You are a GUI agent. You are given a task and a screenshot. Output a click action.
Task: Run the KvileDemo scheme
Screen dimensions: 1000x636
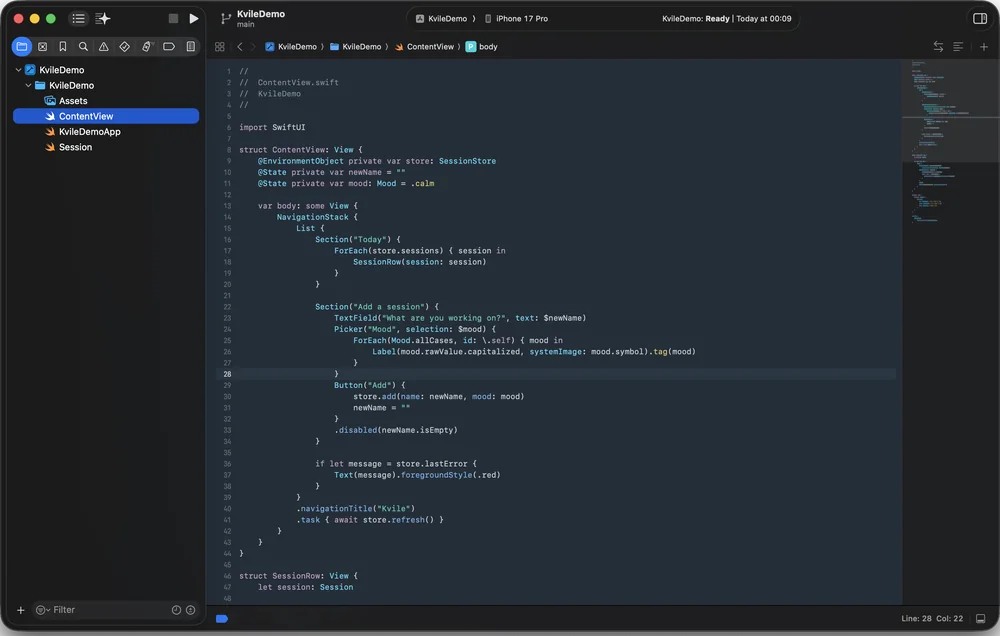pos(194,18)
